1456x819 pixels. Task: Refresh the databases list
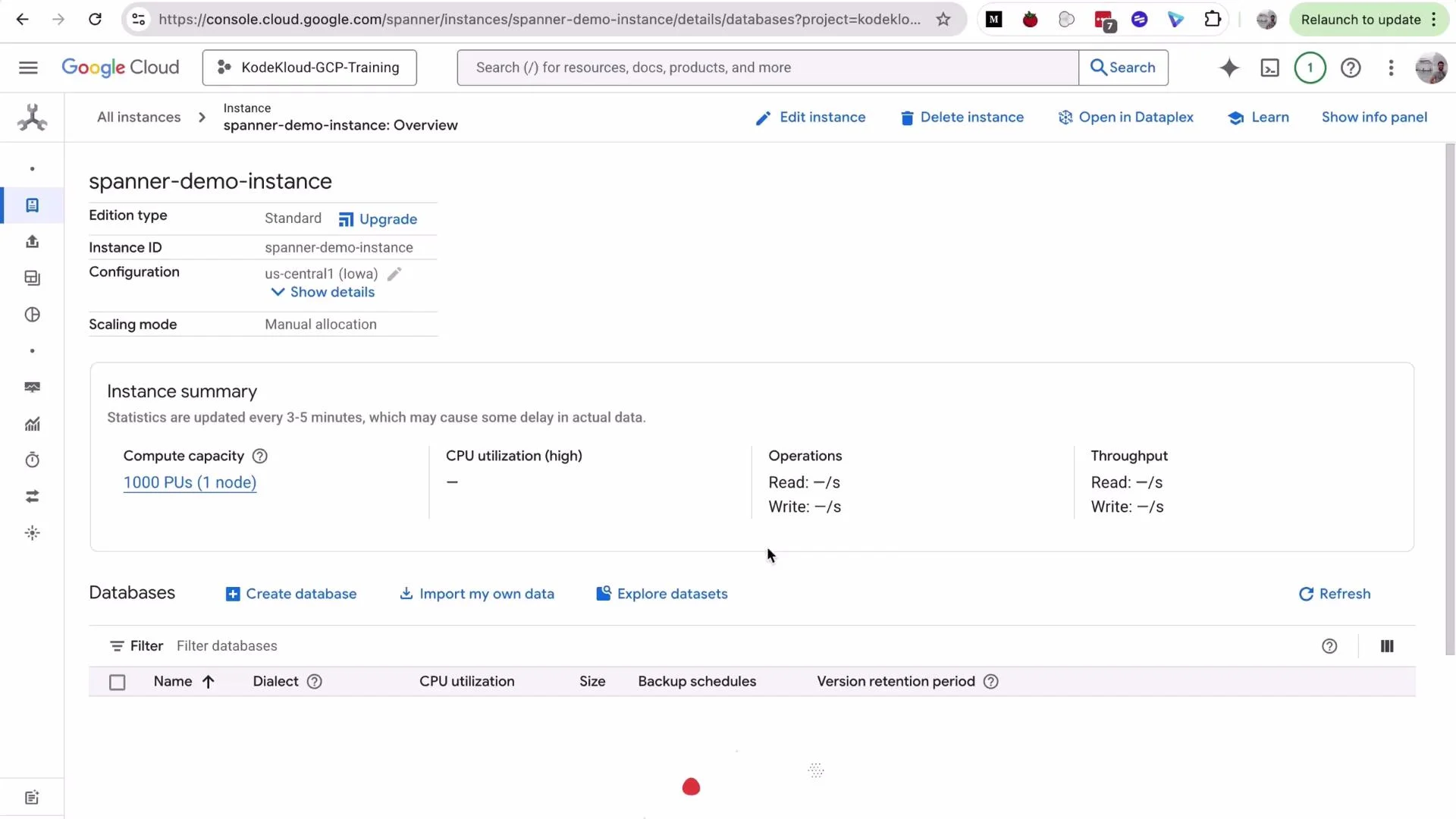tap(1335, 594)
